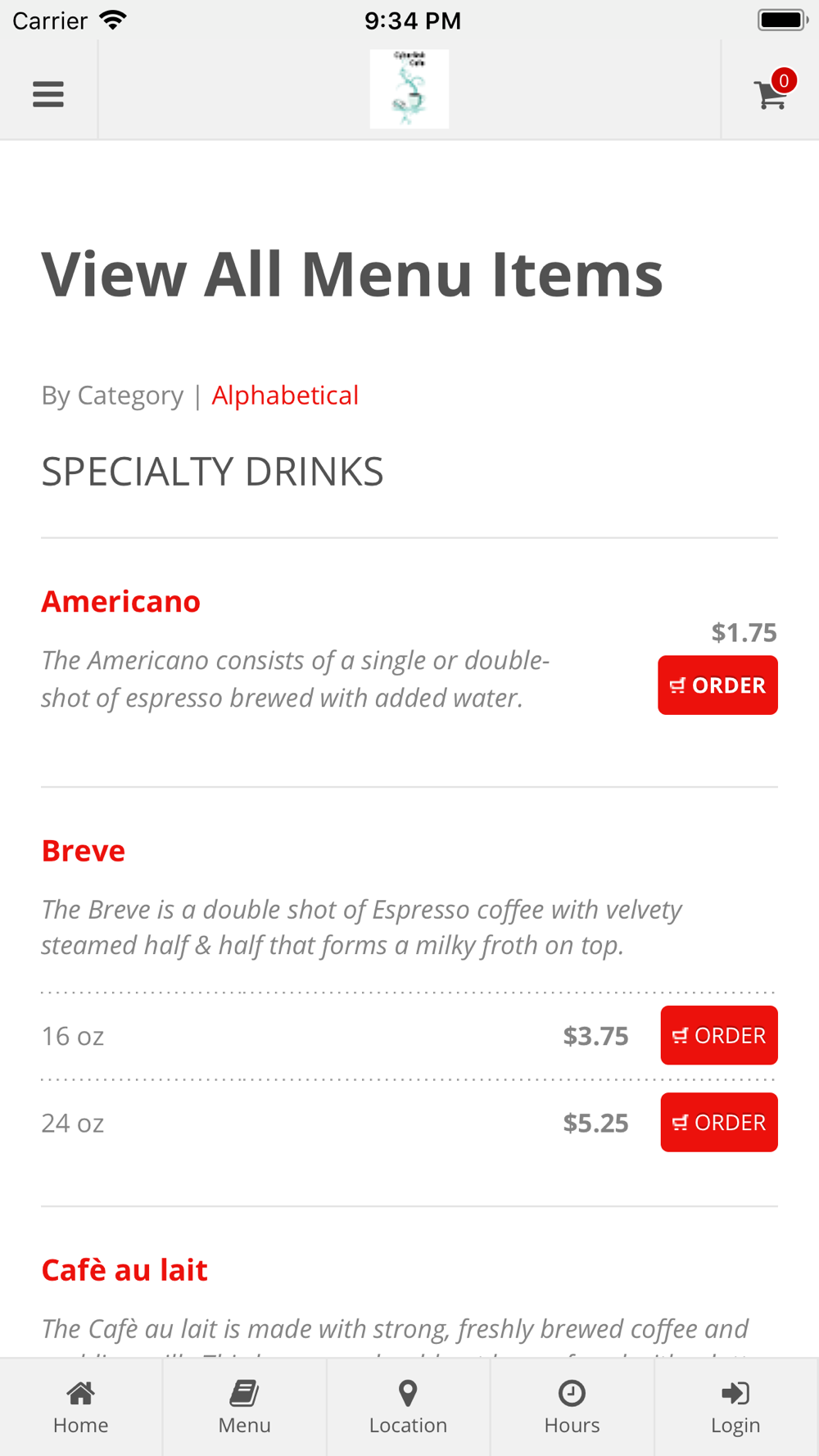Open the Breve item title

84,851
